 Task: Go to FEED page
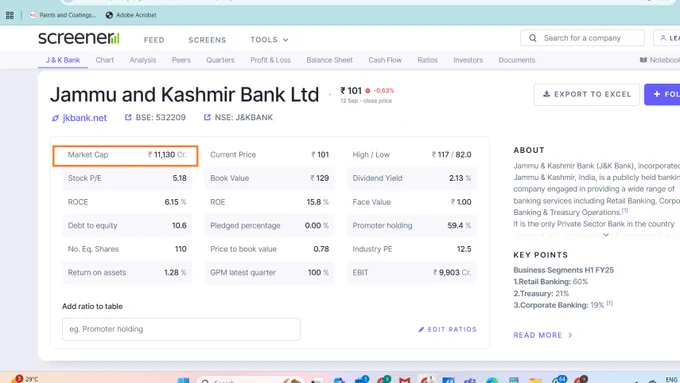click(154, 40)
